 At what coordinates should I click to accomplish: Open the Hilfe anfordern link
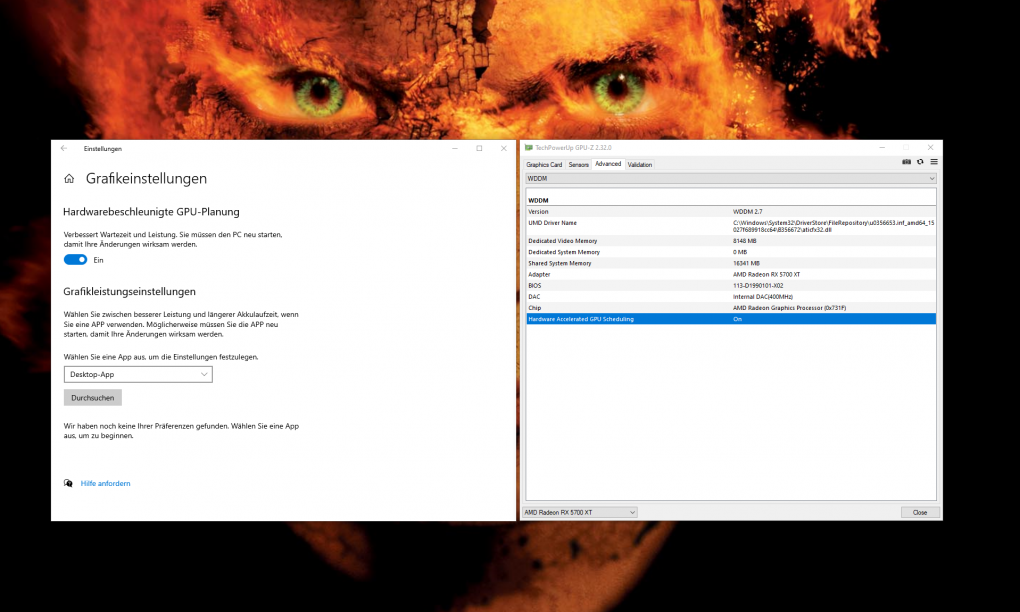tap(105, 483)
